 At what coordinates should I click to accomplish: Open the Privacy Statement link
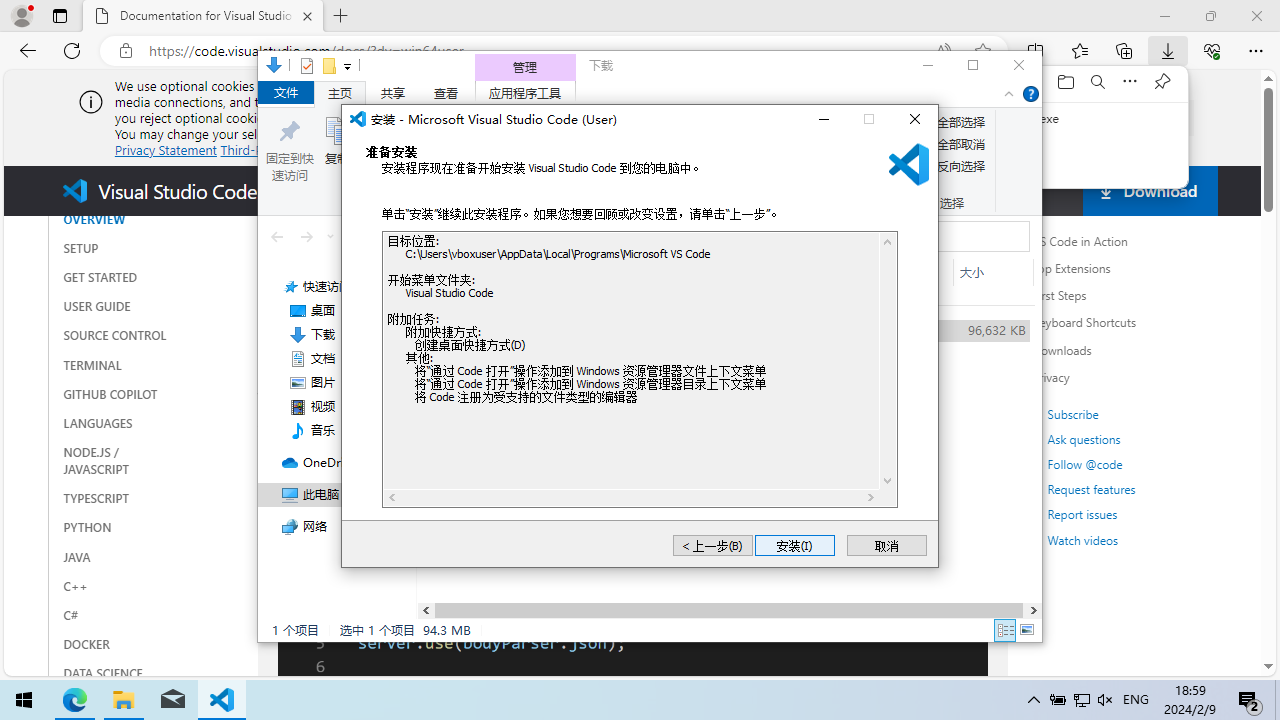click(165, 150)
